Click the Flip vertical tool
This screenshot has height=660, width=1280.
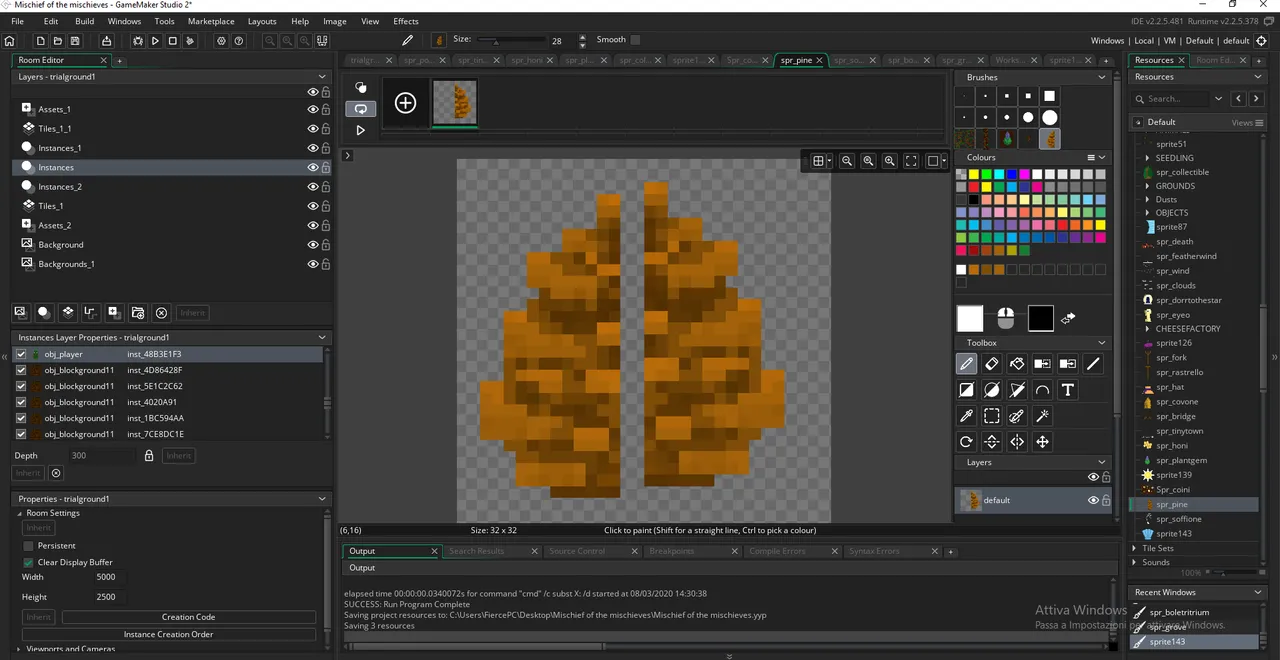click(992, 442)
